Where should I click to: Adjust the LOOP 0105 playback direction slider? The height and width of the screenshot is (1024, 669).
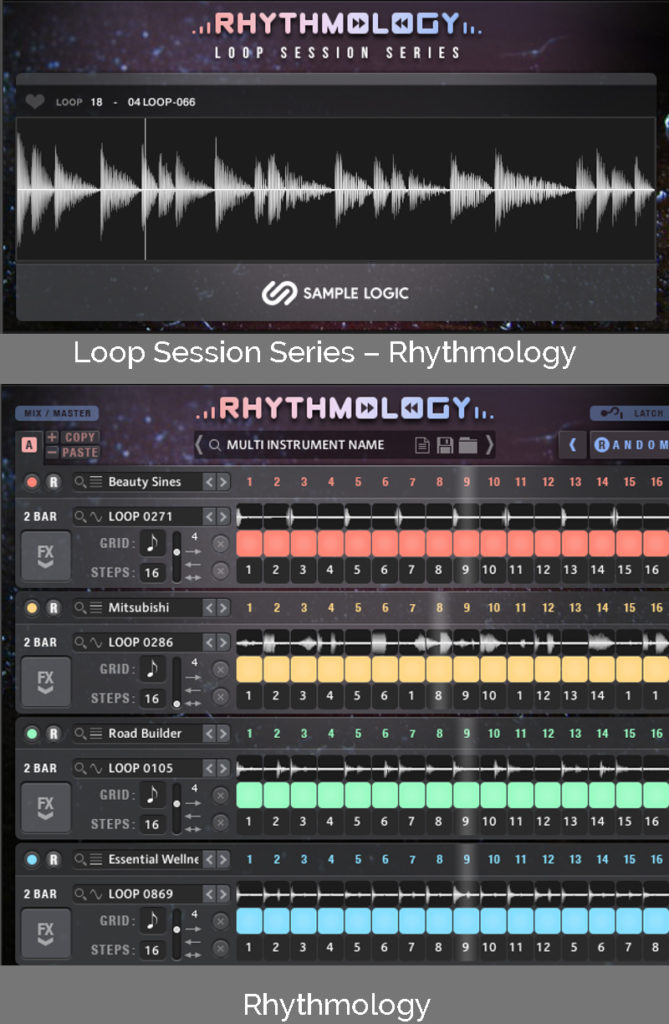click(176, 807)
